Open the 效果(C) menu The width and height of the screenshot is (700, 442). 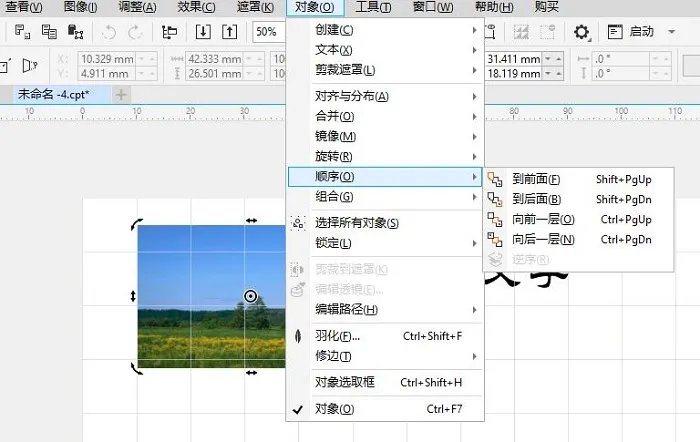[196, 7]
